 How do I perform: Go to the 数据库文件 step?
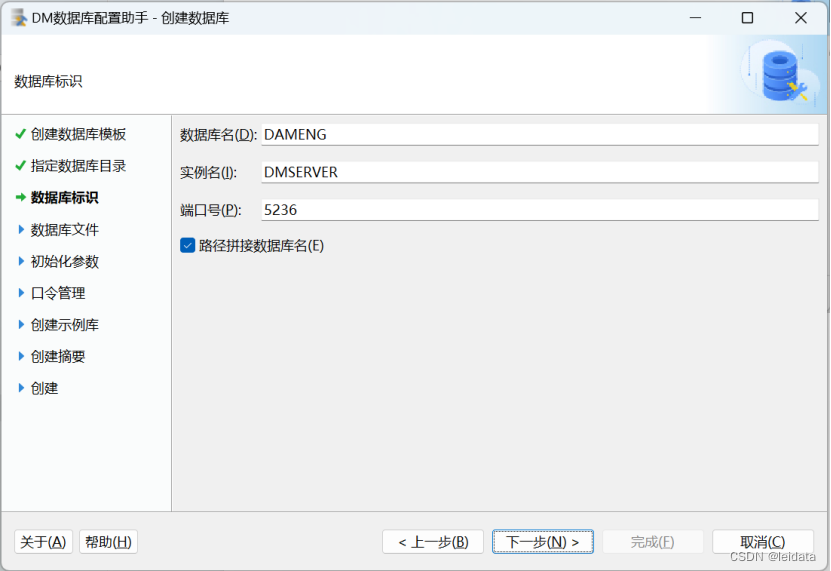(x=65, y=230)
